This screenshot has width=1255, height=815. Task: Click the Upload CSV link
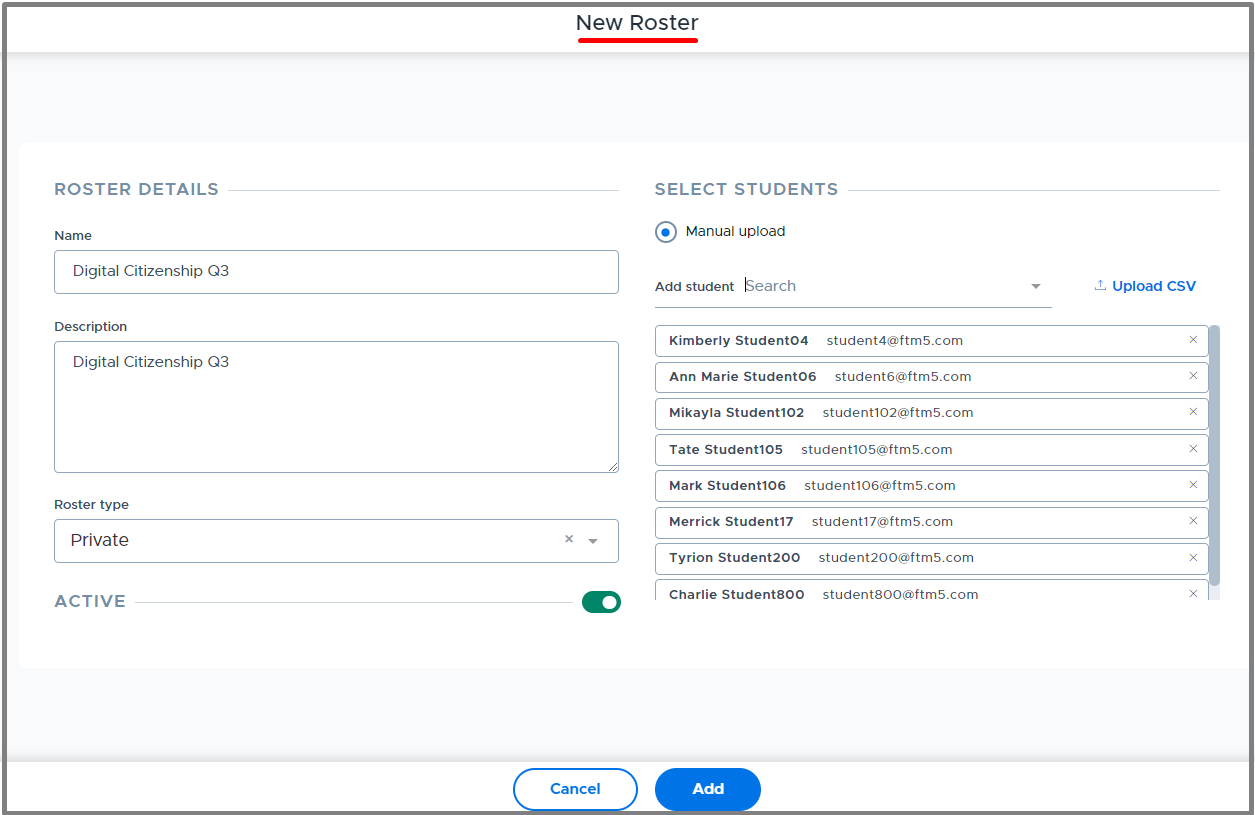(1145, 286)
